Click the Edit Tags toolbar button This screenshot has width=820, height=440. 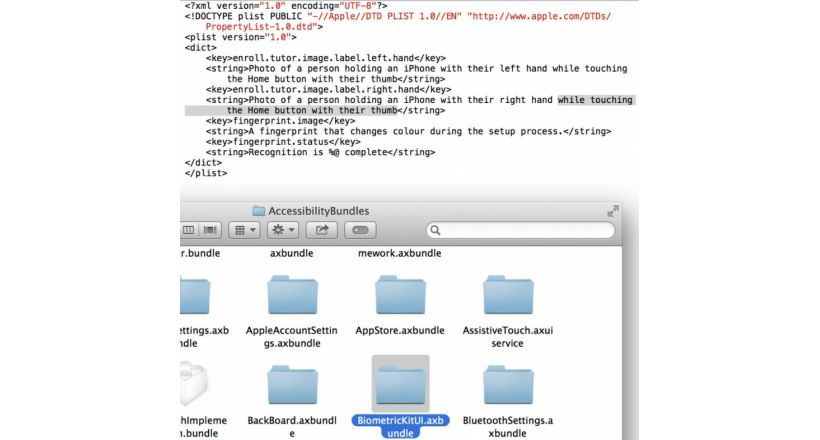tap(360, 230)
